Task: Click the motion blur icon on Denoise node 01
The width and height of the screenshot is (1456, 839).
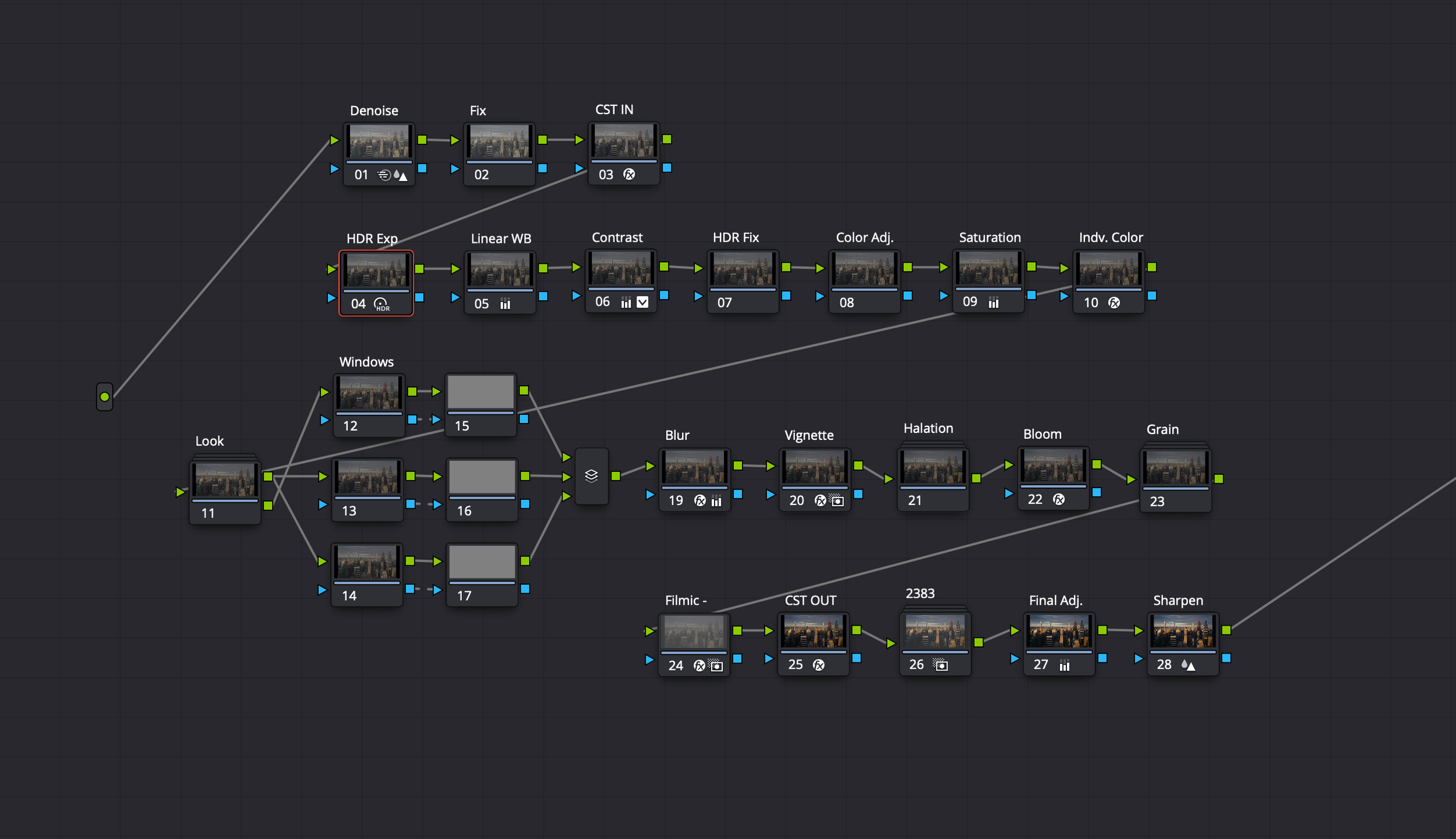Action: tap(383, 175)
